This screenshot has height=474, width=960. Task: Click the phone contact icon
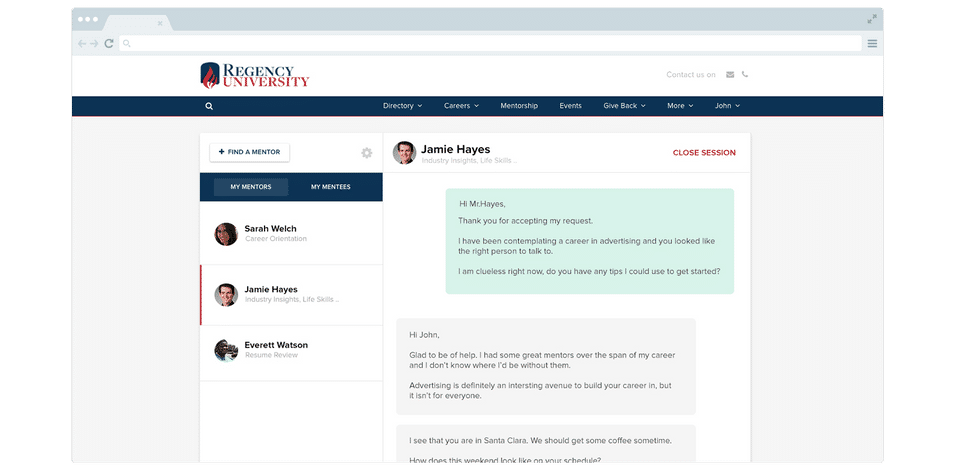coord(744,75)
